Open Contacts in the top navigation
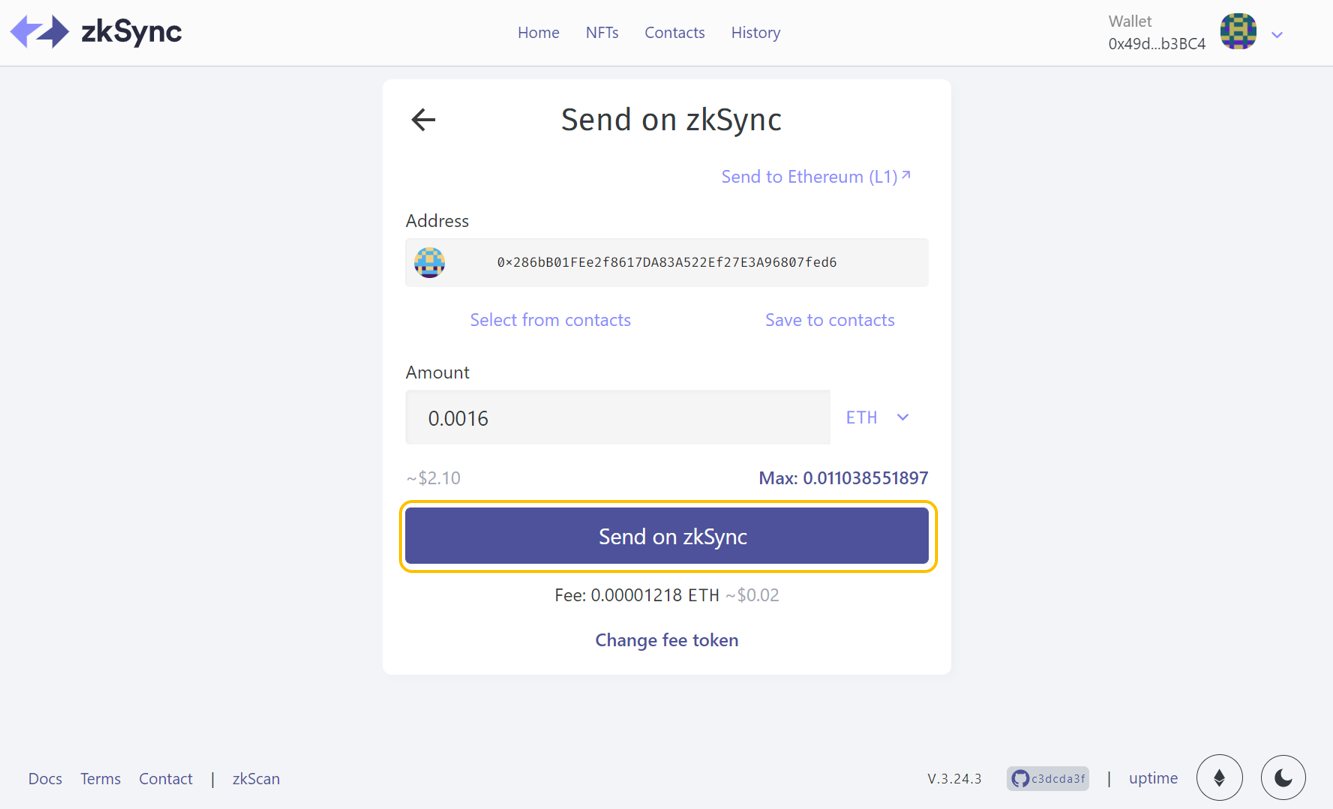This screenshot has width=1333, height=809. coord(674,33)
